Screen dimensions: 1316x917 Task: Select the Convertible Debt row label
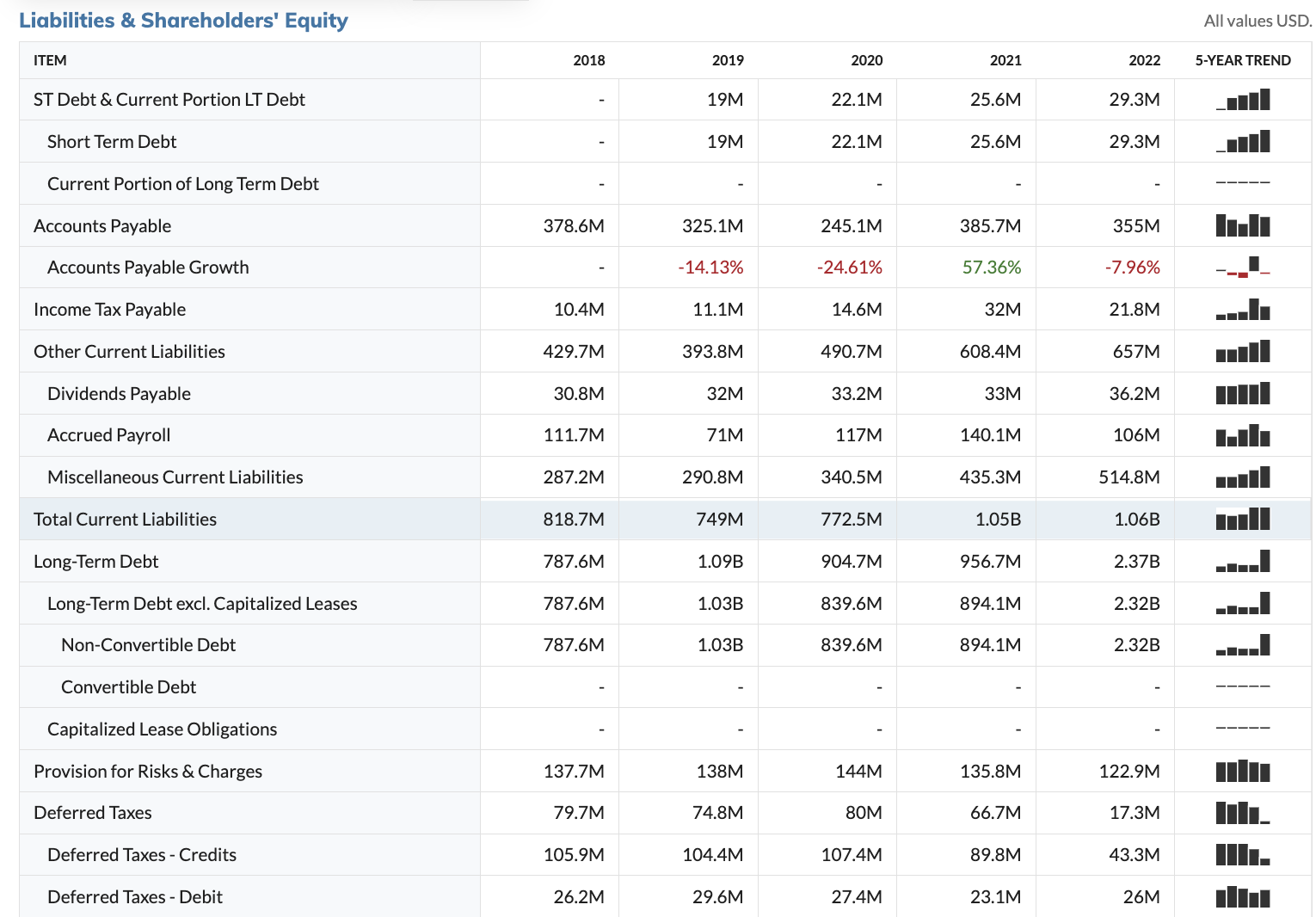pos(128,687)
